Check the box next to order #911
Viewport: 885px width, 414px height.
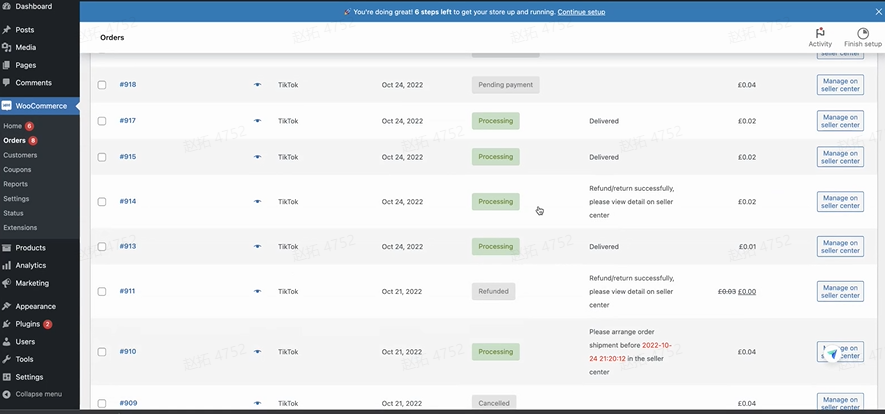[x=102, y=292]
